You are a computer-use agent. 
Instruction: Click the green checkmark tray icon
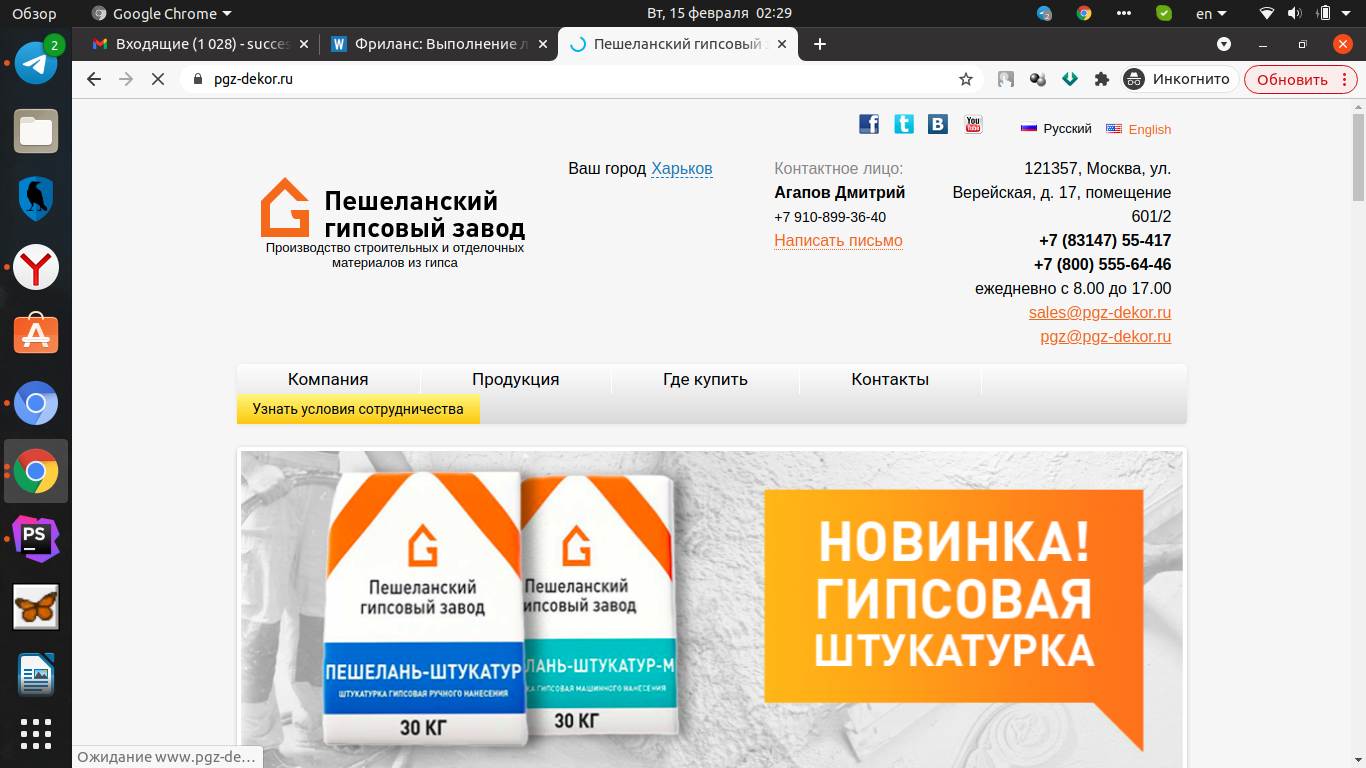click(x=1164, y=14)
